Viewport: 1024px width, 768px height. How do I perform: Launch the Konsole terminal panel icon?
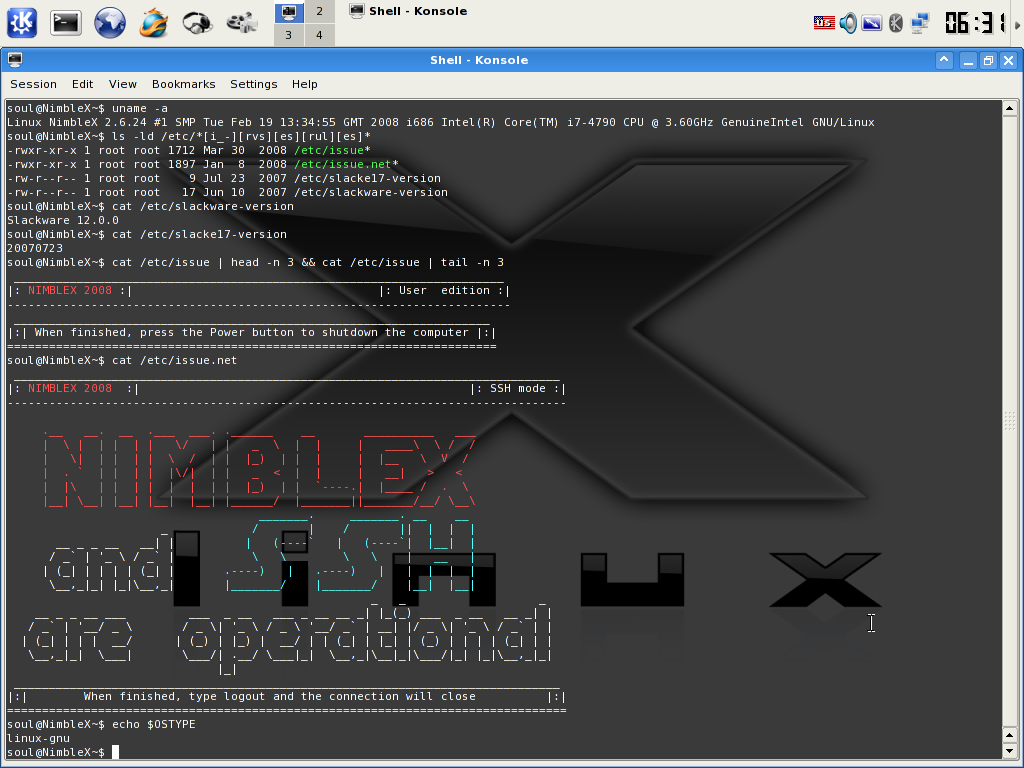click(66, 23)
